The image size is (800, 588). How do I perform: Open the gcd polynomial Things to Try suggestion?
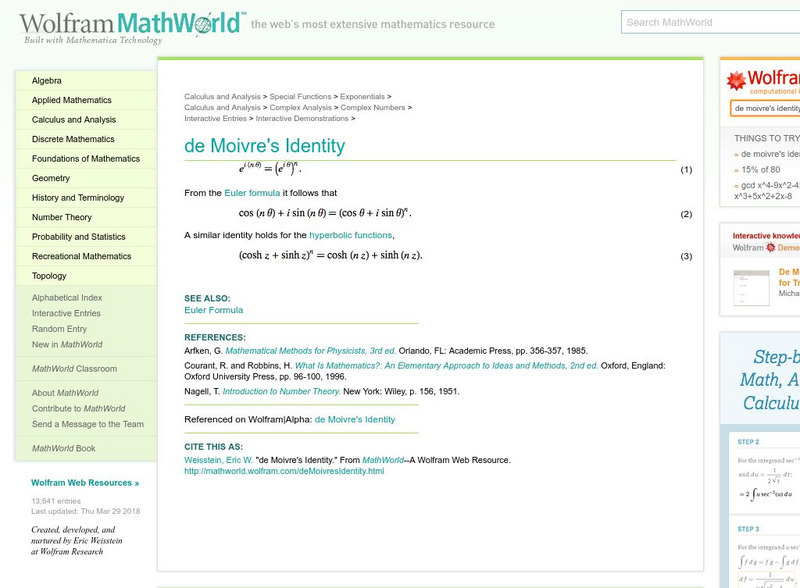pyautogui.click(x=767, y=185)
